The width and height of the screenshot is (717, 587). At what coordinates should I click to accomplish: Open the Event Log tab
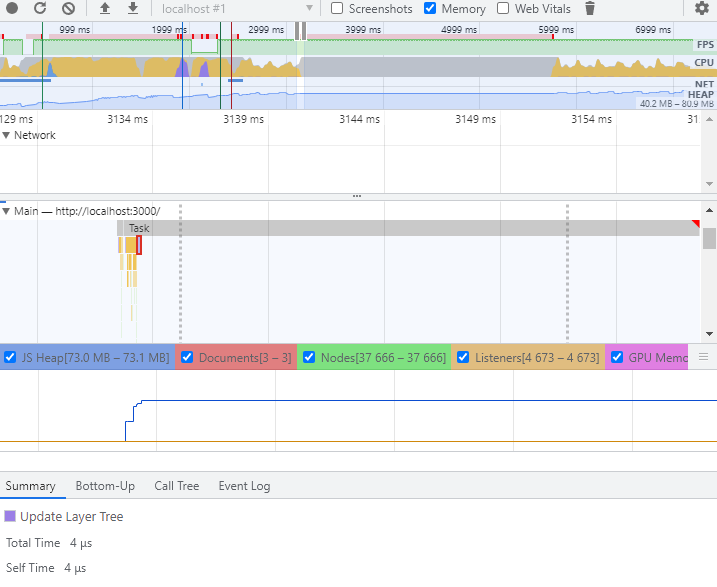(244, 486)
